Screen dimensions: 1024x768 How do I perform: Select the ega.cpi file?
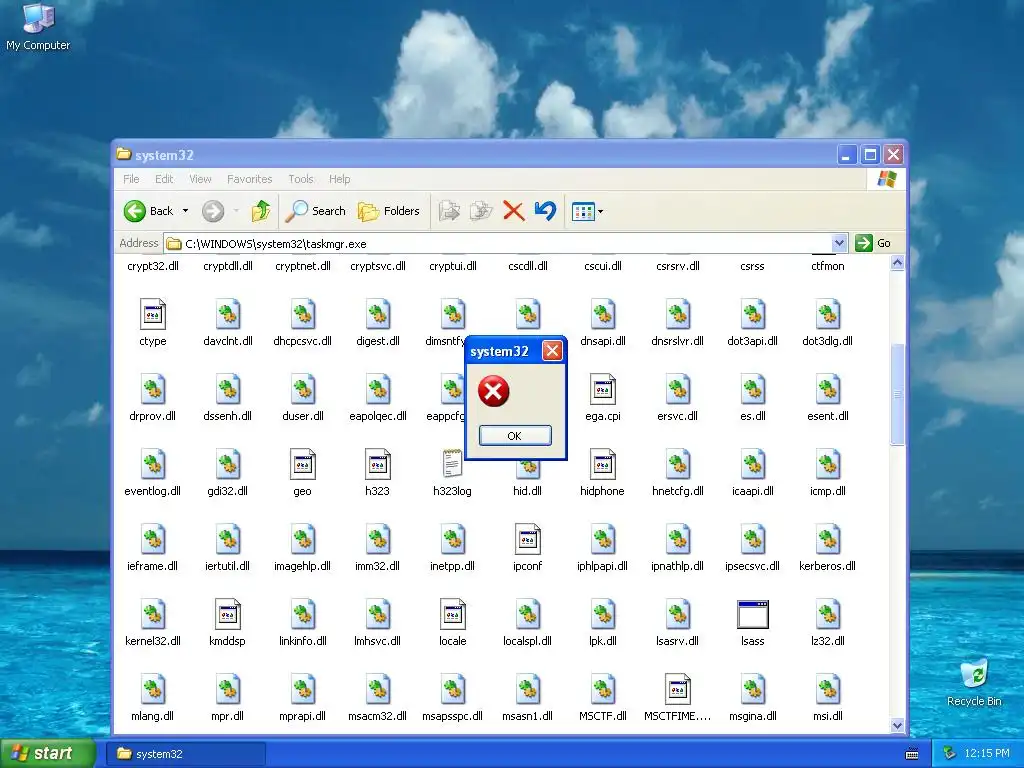coord(603,398)
